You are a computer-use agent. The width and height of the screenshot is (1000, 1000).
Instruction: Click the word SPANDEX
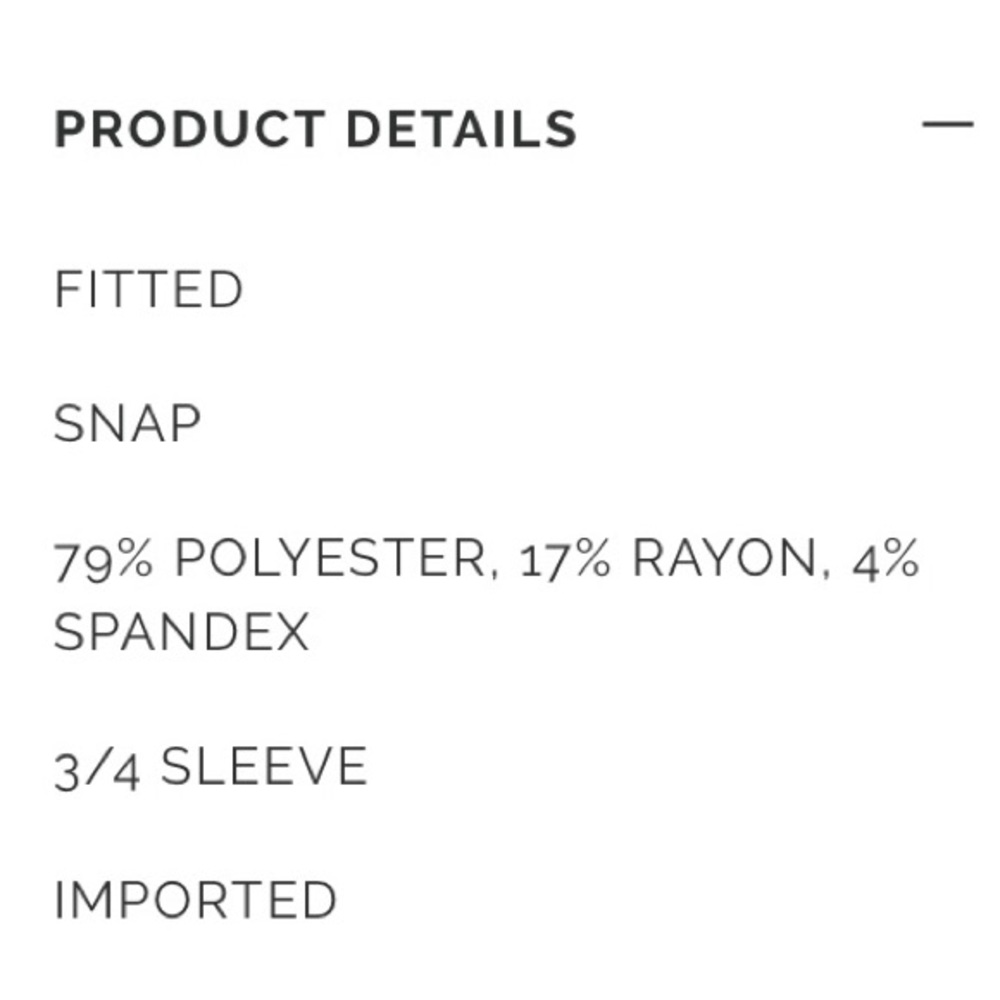tap(182, 632)
